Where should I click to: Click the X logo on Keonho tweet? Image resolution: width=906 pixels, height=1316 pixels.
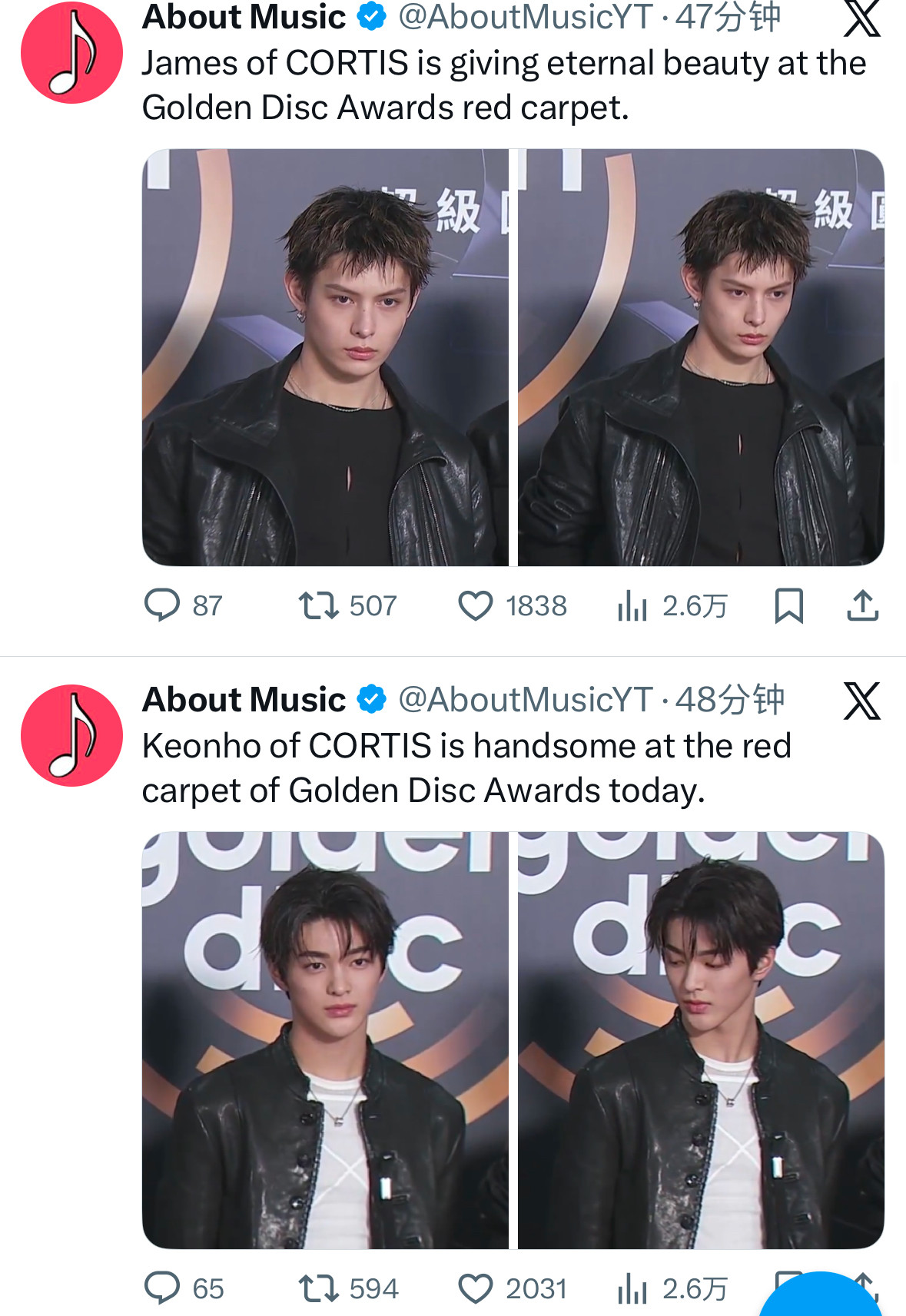point(861,701)
